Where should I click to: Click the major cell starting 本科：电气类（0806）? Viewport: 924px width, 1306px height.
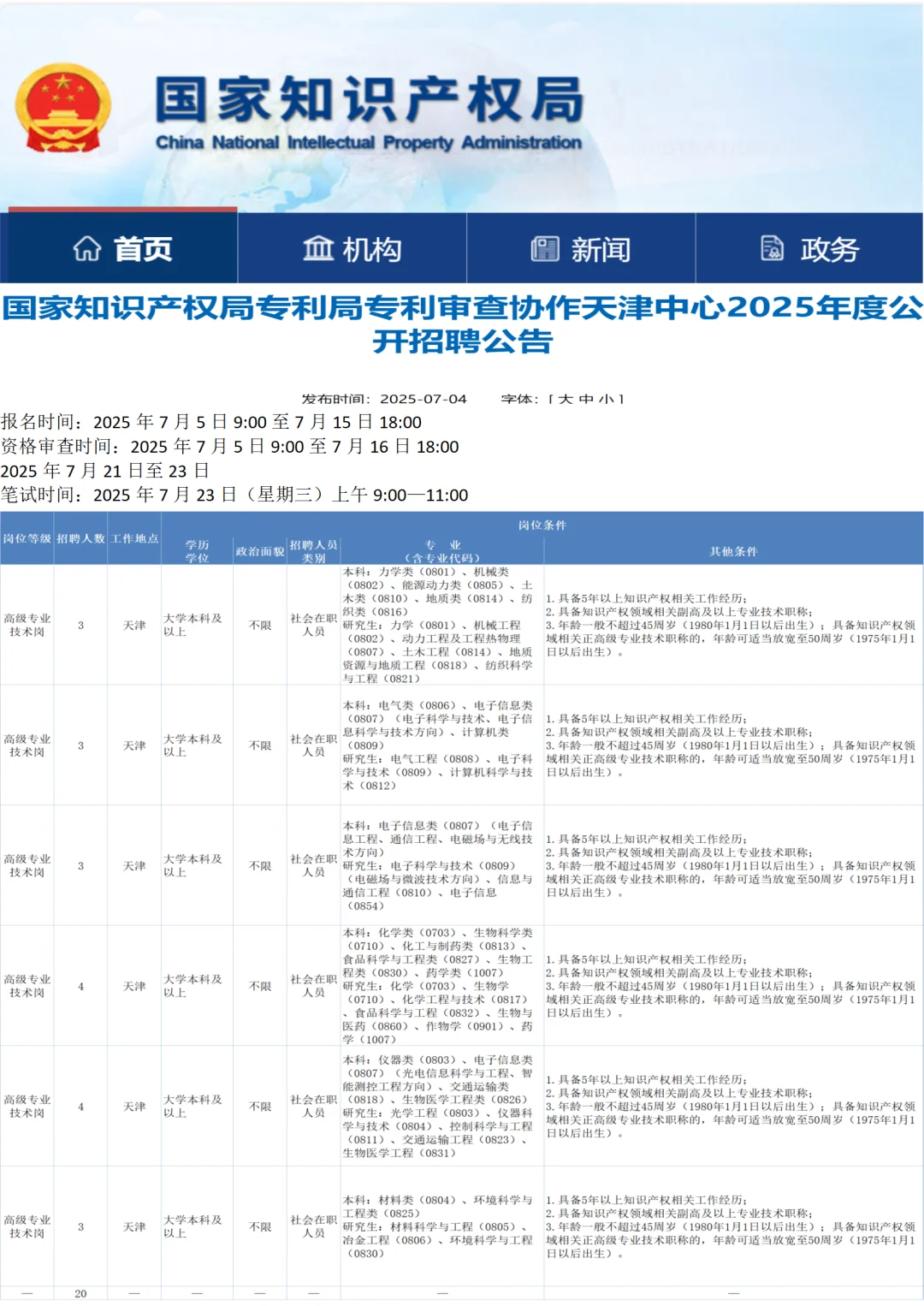[x=442, y=745]
